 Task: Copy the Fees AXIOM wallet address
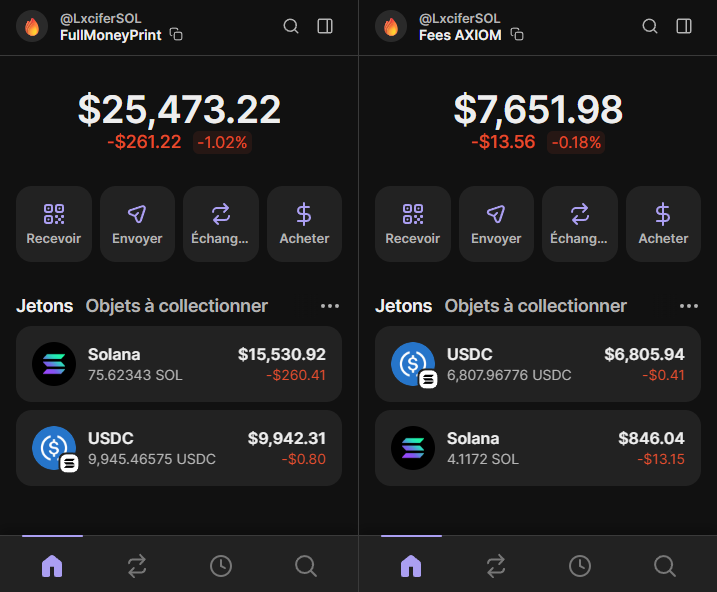[517, 34]
